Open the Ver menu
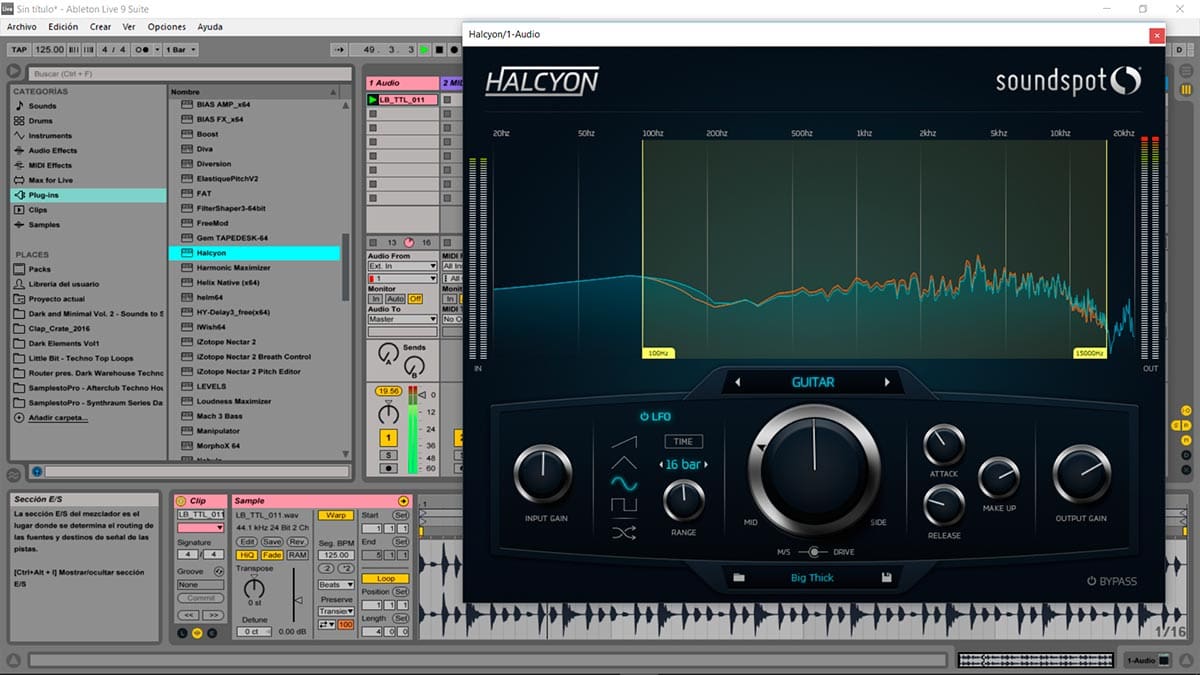The height and width of the screenshot is (675, 1200). [x=129, y=26]
